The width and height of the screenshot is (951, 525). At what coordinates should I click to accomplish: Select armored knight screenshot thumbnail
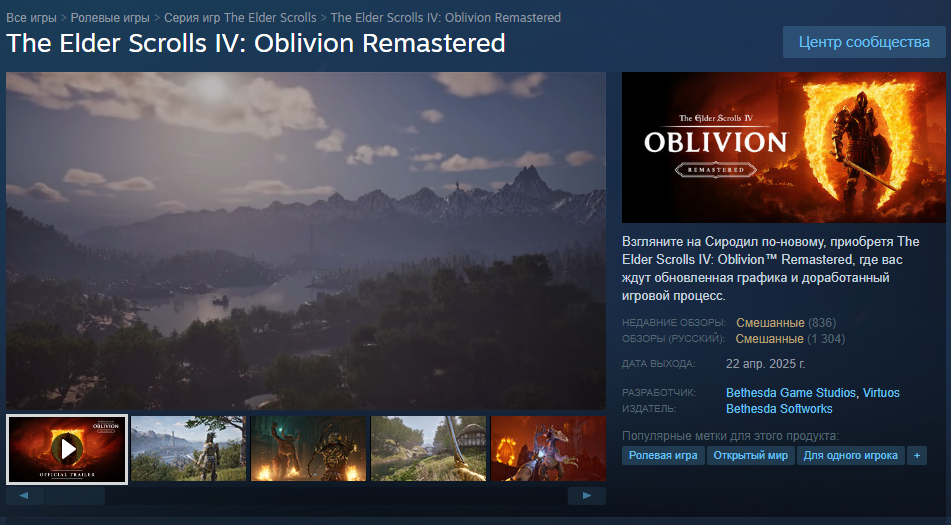[189, 449]
